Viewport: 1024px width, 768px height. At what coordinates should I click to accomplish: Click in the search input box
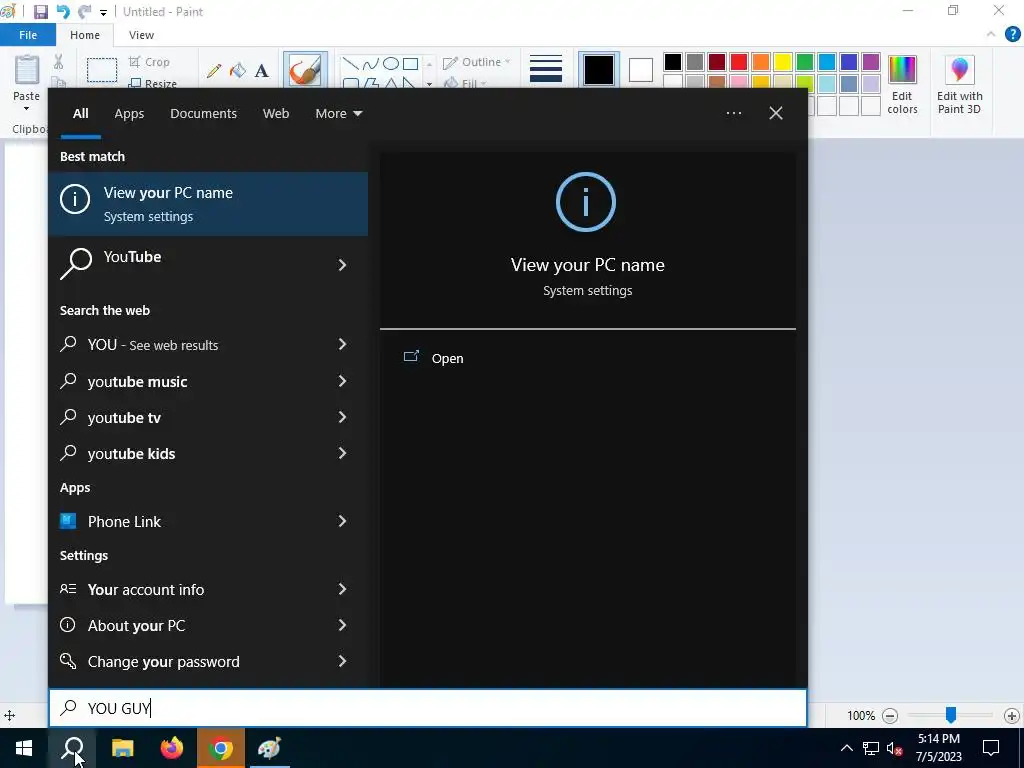coord(428,708)
